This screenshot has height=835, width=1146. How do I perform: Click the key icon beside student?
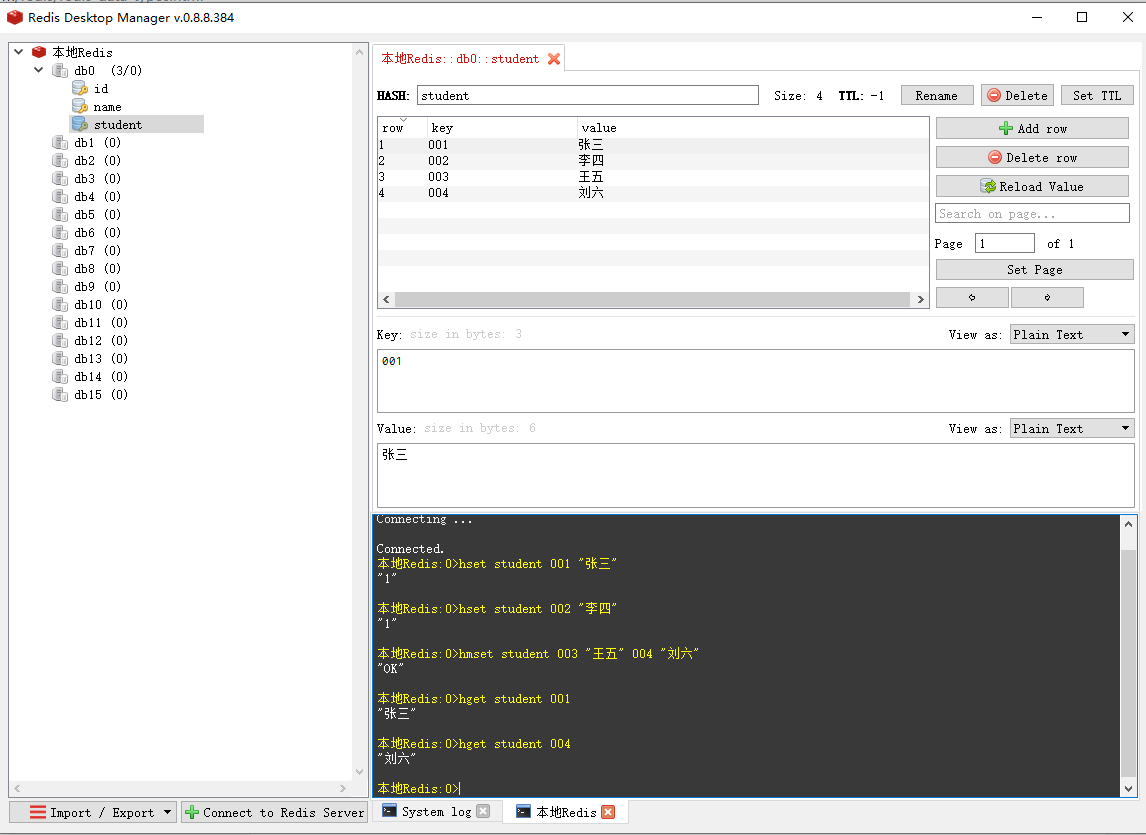80,124
